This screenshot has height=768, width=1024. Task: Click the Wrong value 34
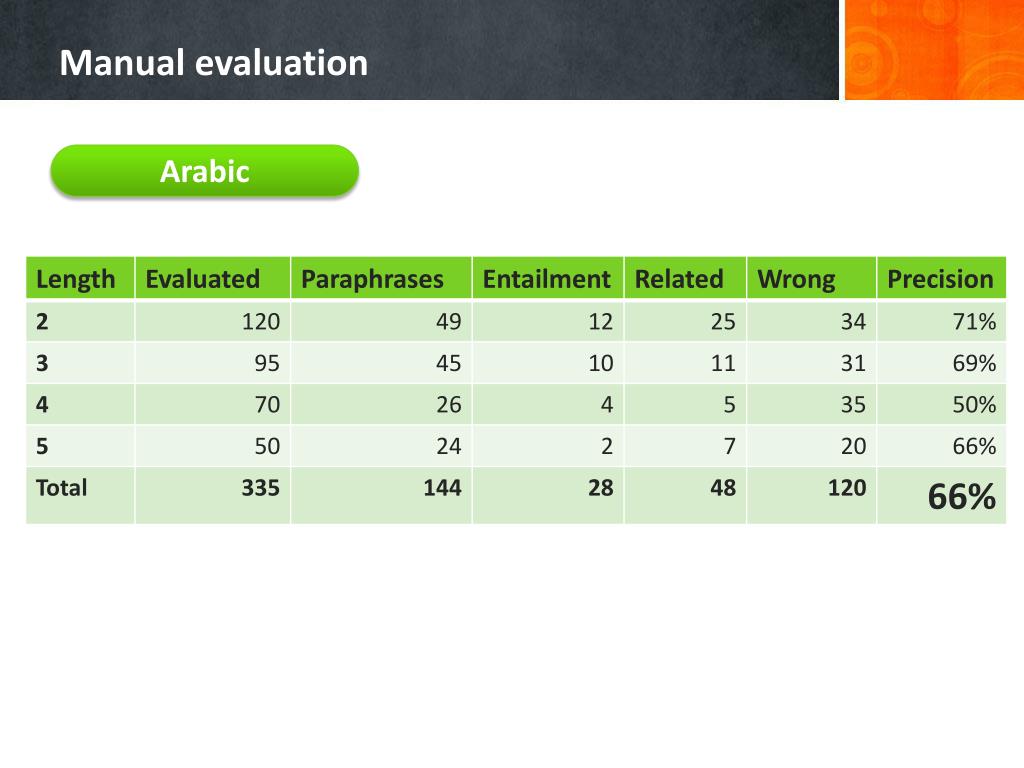853,321
